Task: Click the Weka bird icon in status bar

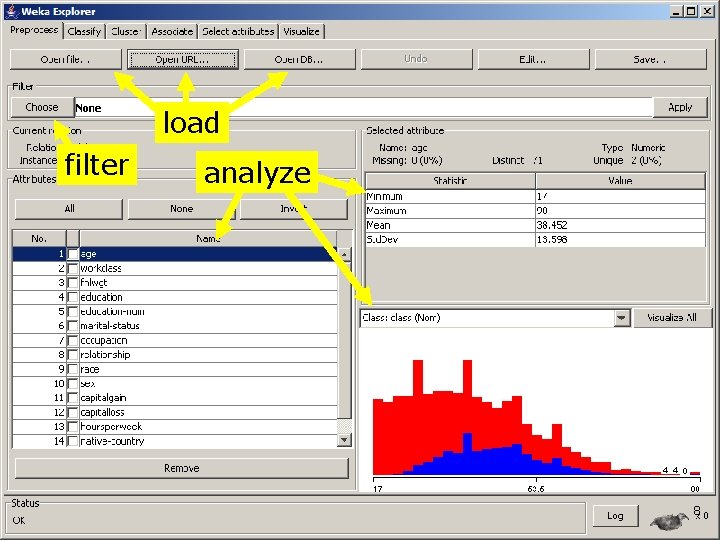Action: click(x=669, y=520)
